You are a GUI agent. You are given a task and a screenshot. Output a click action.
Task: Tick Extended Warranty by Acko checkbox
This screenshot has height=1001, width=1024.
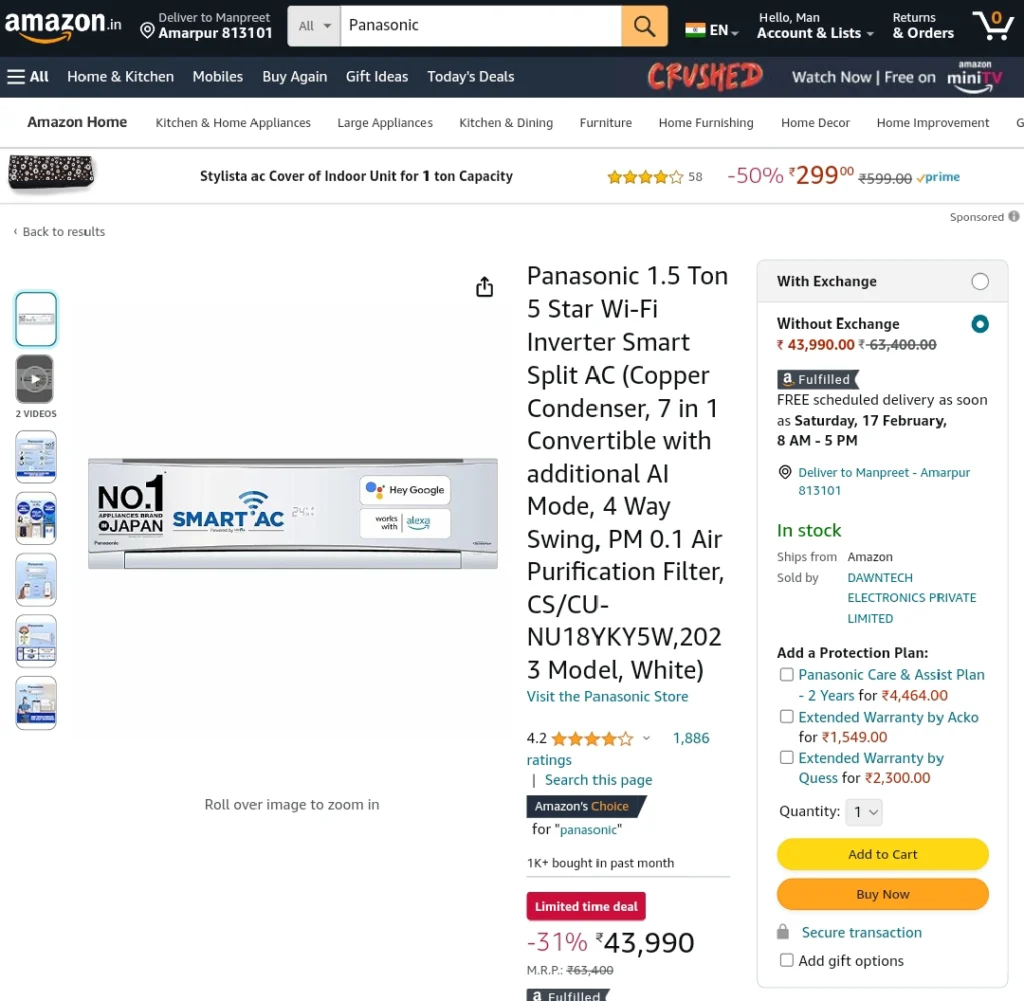[x=786, y=717]
